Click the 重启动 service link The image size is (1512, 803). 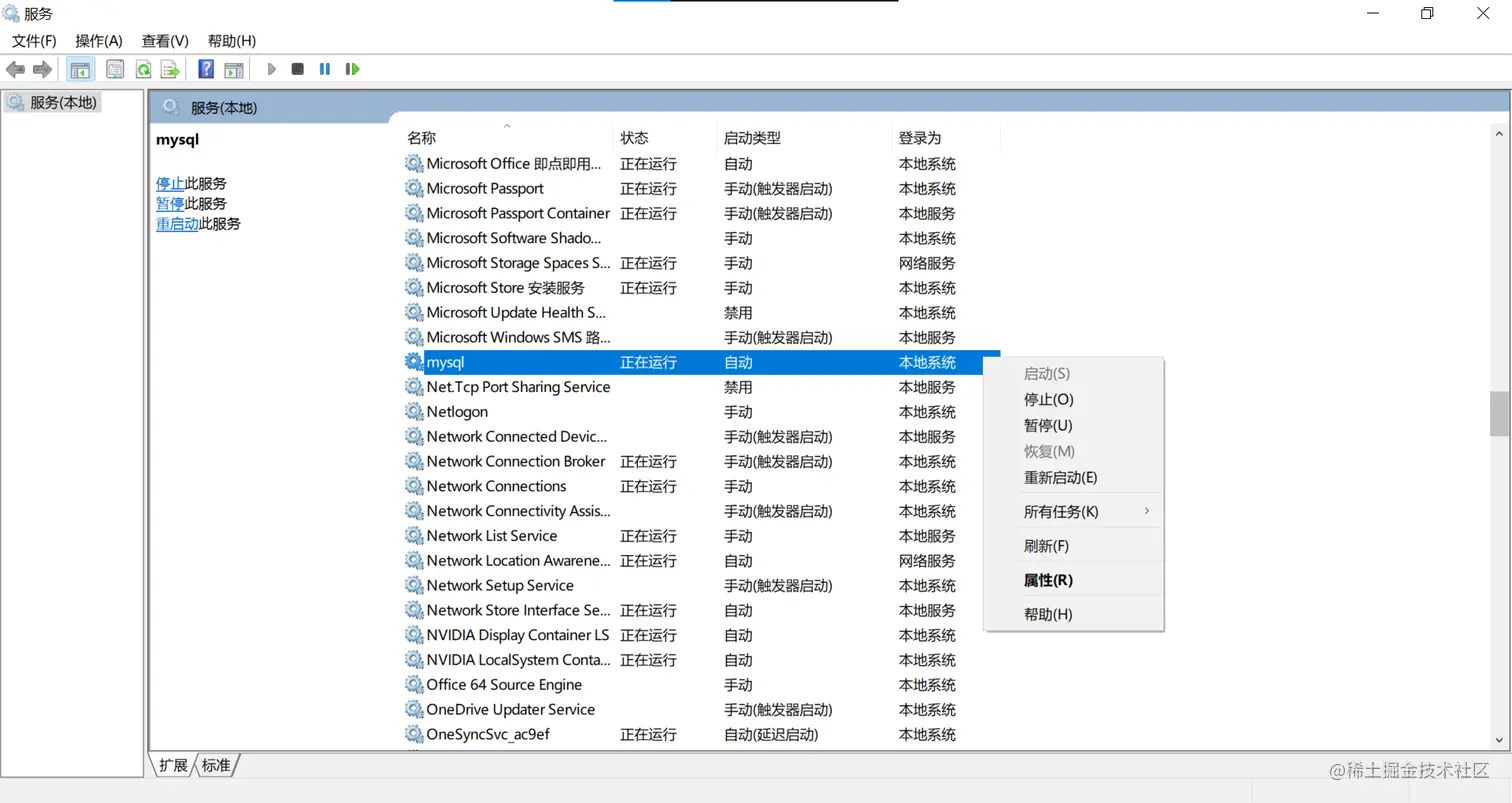pyautogui.click(x=177, y=224)
